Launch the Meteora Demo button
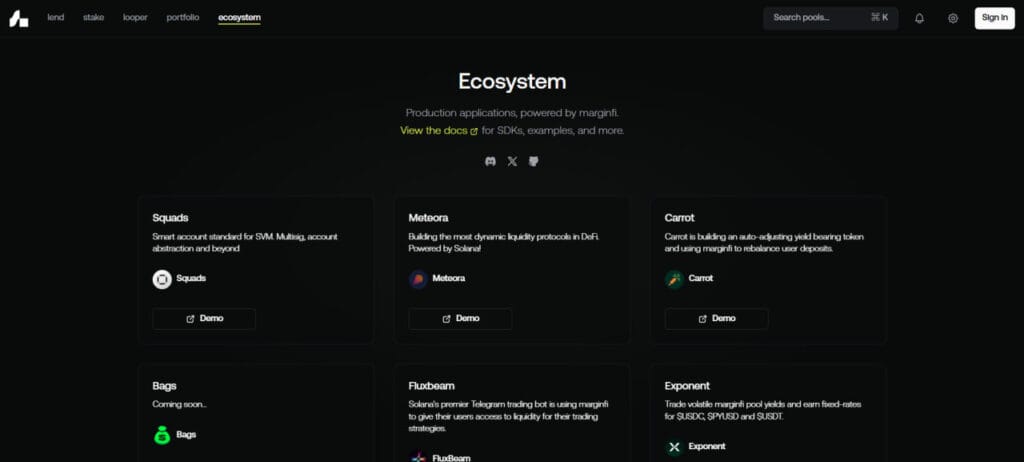1024x462 pixels. (x=460, y=319)
